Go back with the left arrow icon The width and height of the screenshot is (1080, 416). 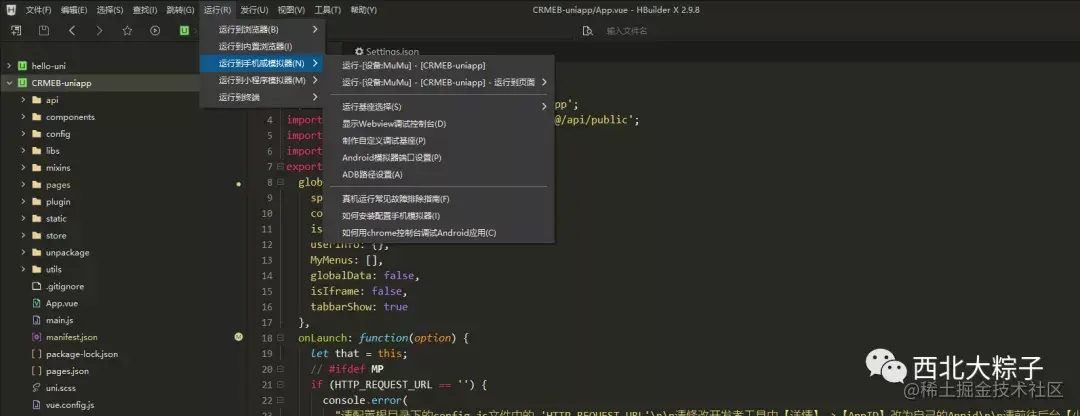[x=72, y=30]
